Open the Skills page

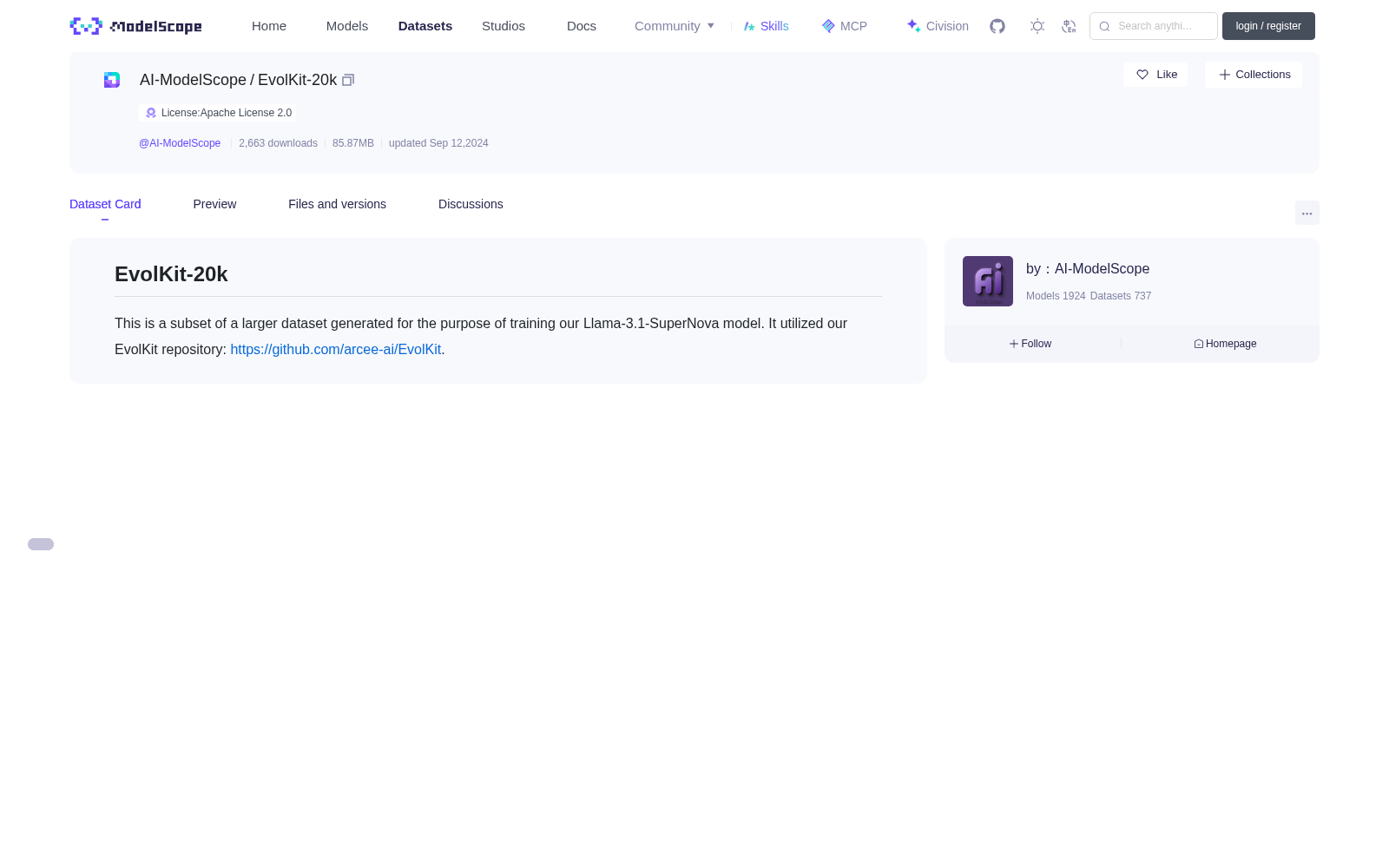pyautogui.click(x=767, y=26)
